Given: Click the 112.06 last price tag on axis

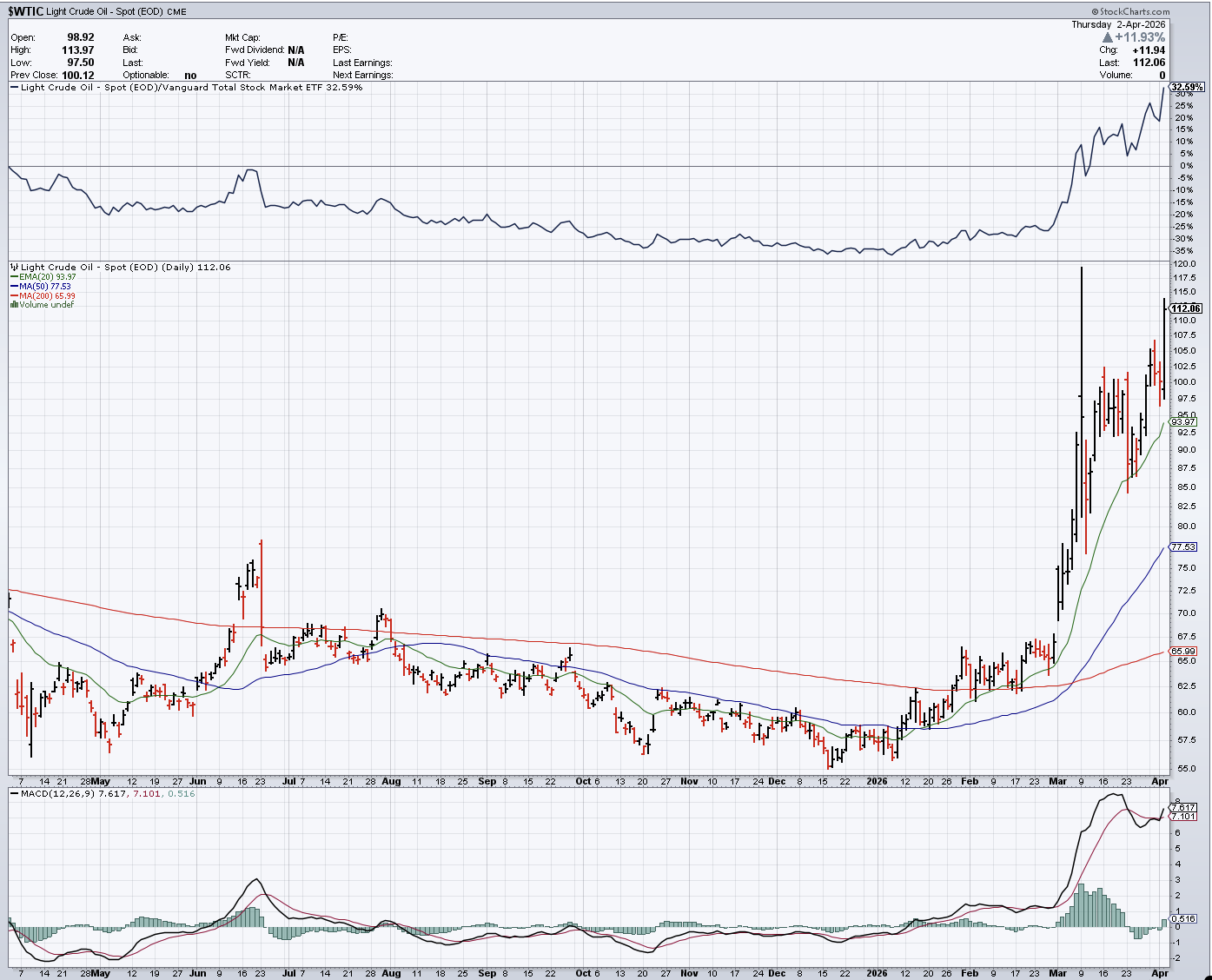Looking at the screenshot, I should coord(1186,308).
